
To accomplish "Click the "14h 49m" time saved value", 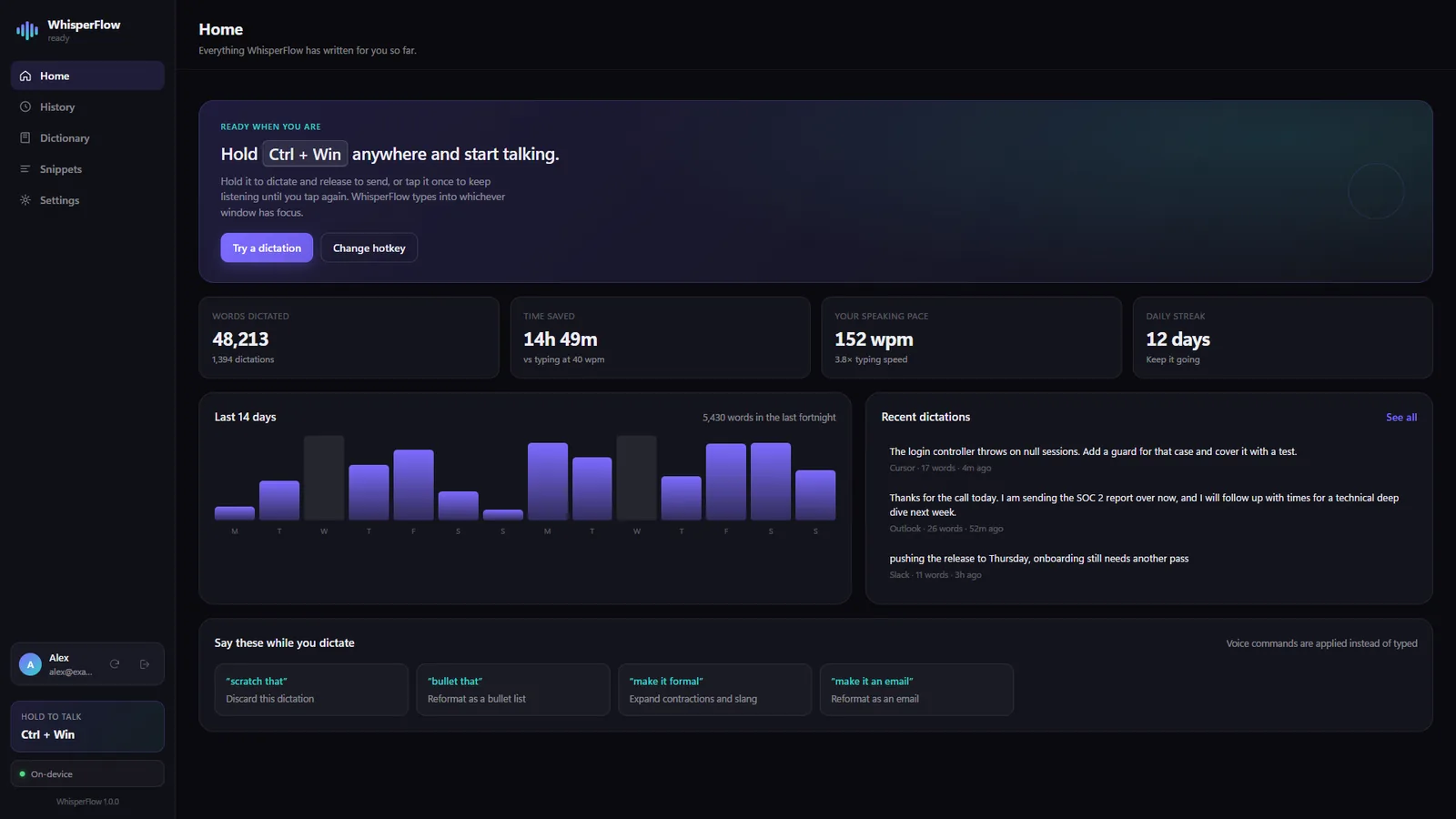I will point(561,339).
